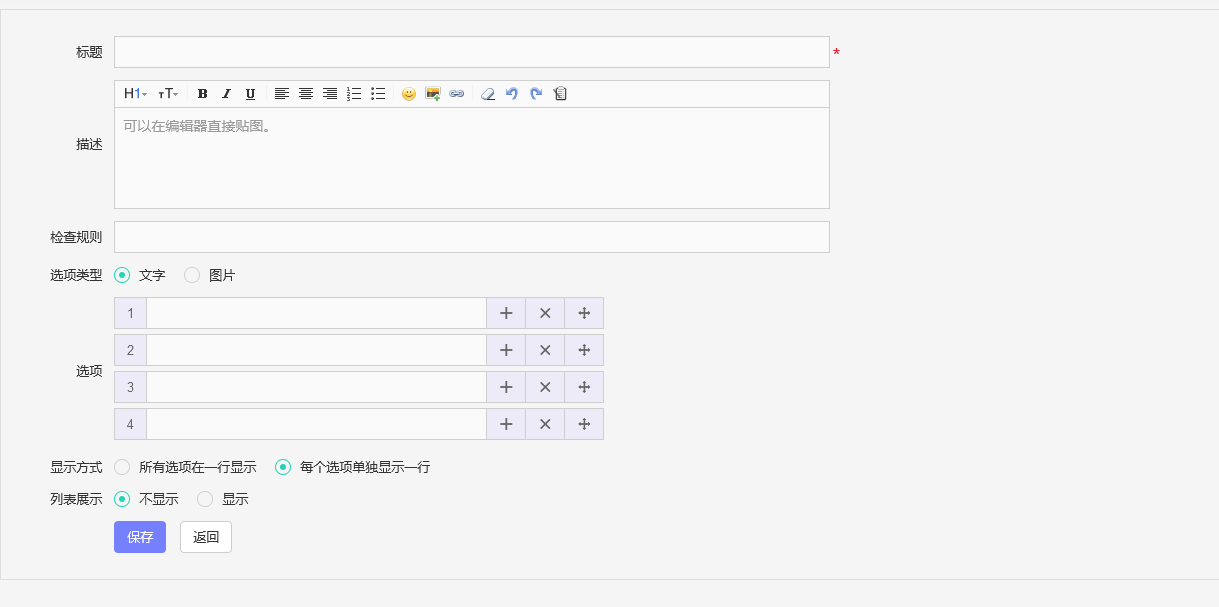Toggle bold formatting in the editor toolbar
Viewport: 1219px width, 607px height.
coord(202,94)
